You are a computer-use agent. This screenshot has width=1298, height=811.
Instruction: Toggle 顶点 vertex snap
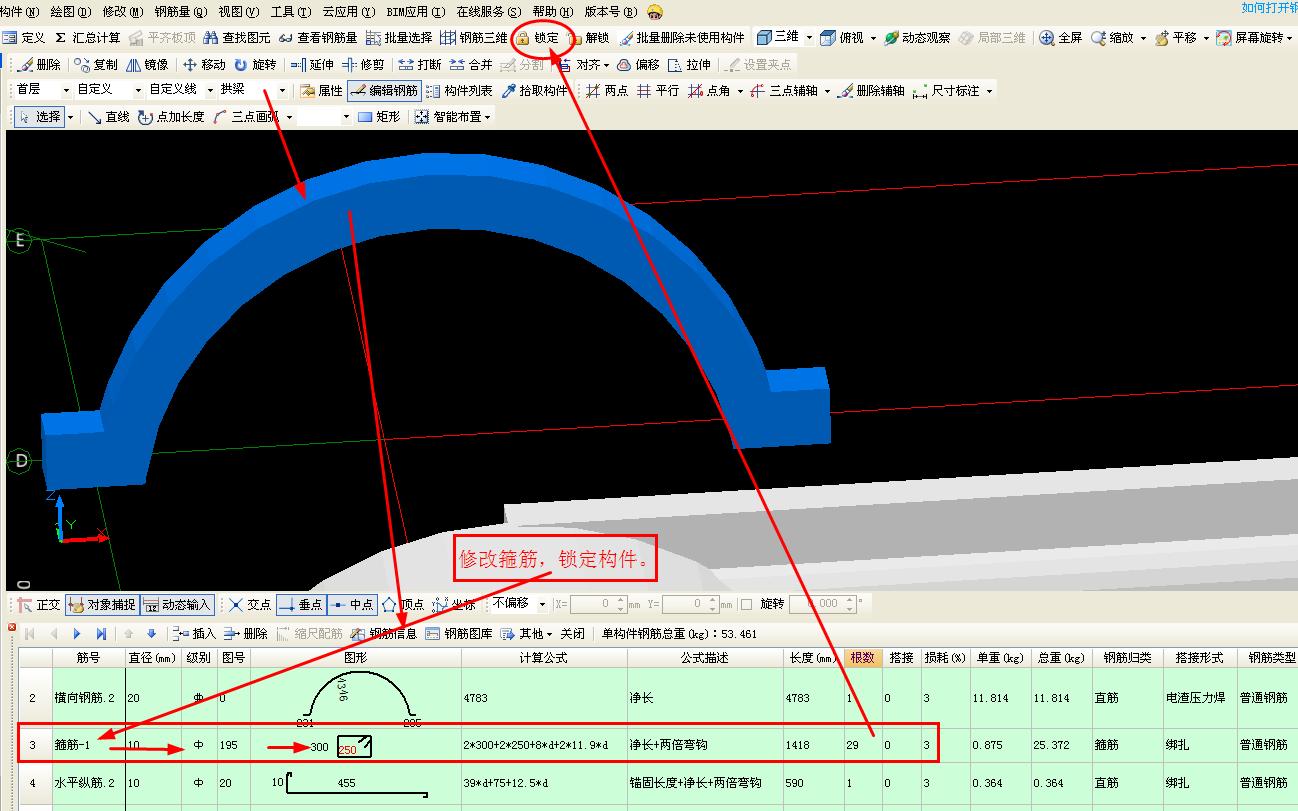(x=403, y=605)
